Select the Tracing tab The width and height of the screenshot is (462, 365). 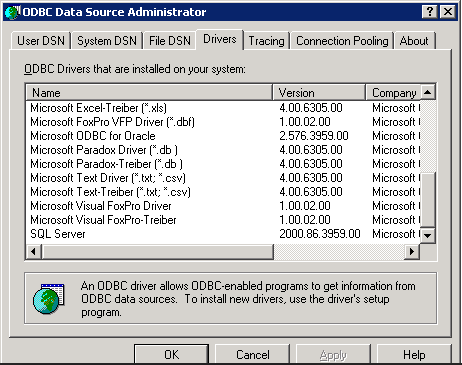click(266, 41)
